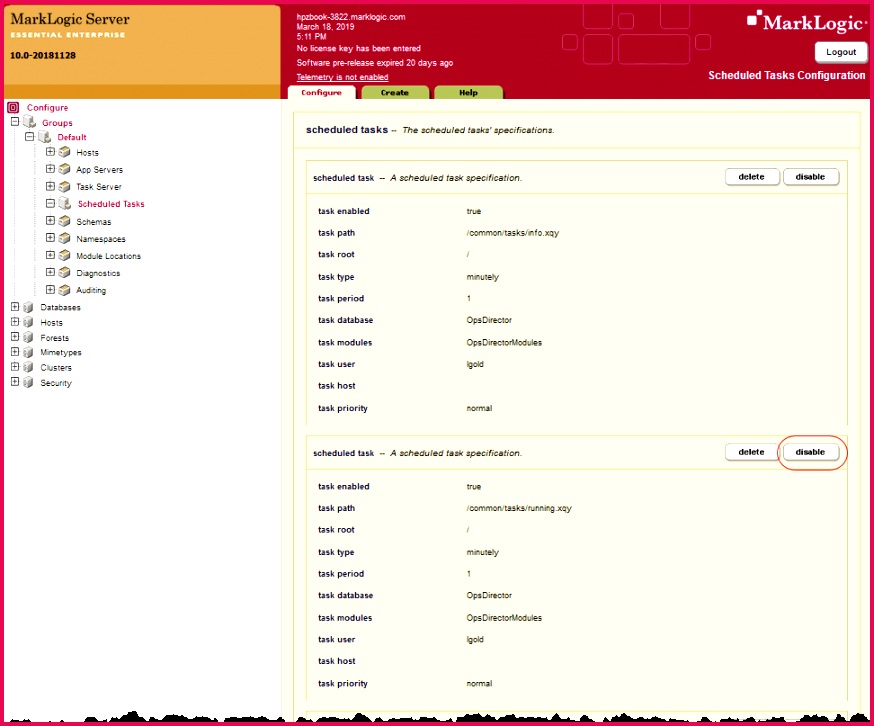Click the '/common/tasks/info.xqy' task path
874x726 pixels.
[x=513, y=233]
